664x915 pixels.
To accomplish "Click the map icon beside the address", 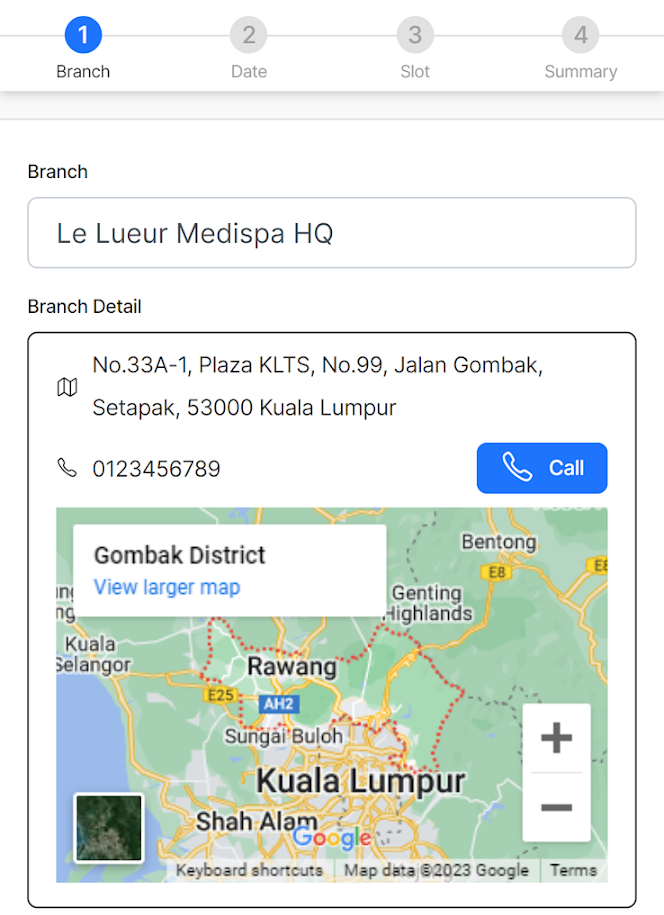I will (67, 387).
